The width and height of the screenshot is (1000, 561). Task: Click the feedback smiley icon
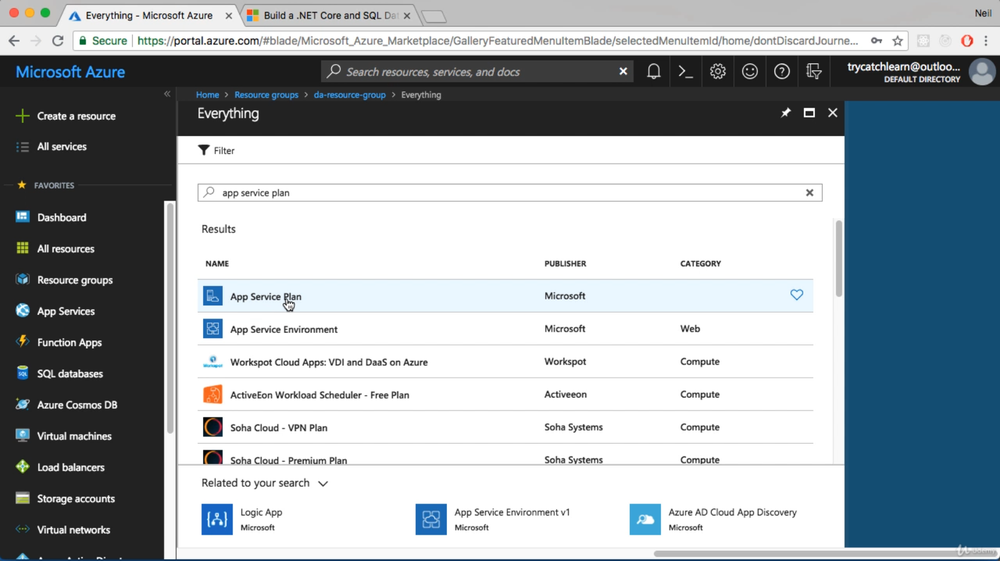point(749,72)
